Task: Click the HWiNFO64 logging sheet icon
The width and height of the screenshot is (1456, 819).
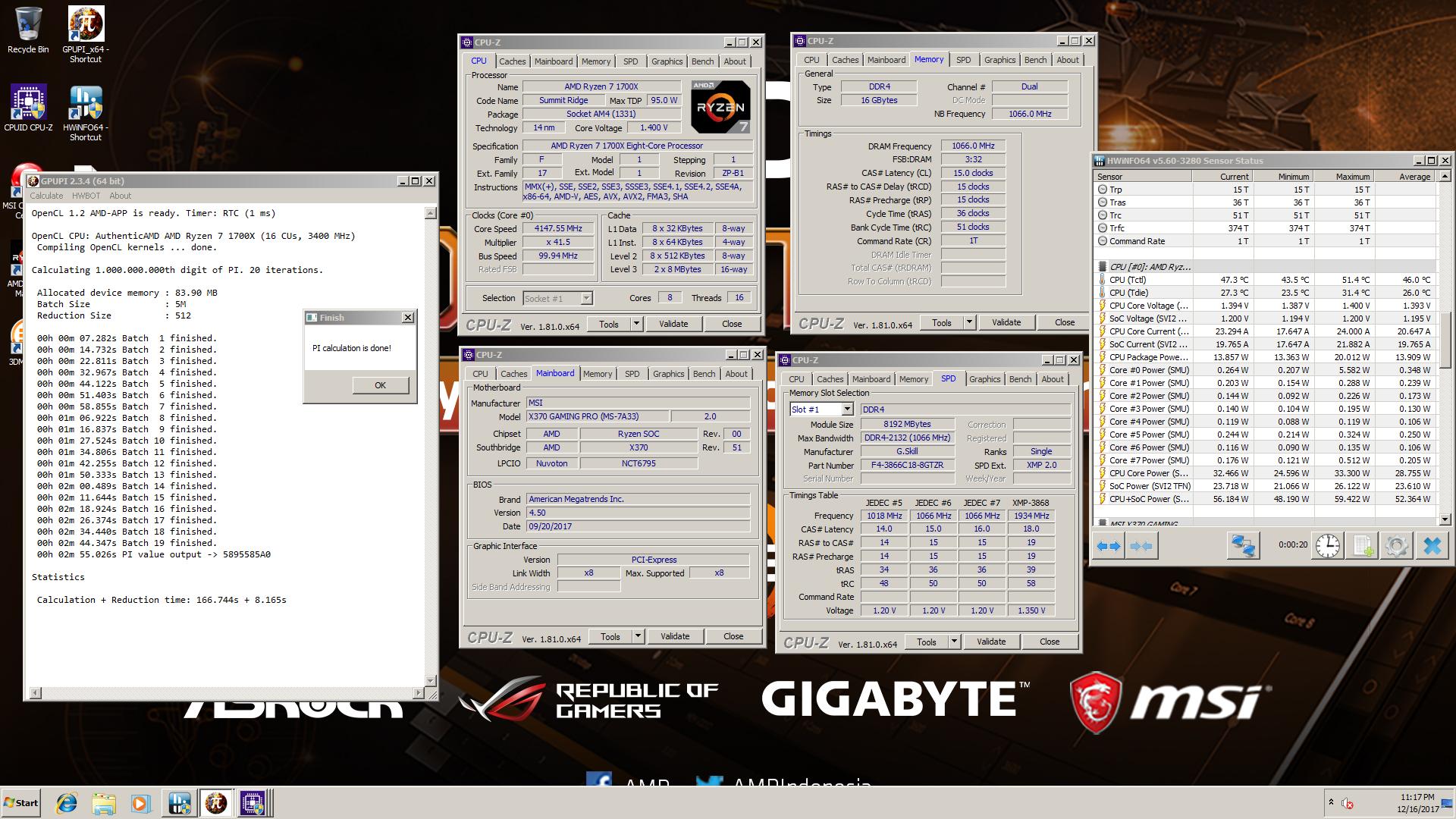Action: tap(1363, 546)
